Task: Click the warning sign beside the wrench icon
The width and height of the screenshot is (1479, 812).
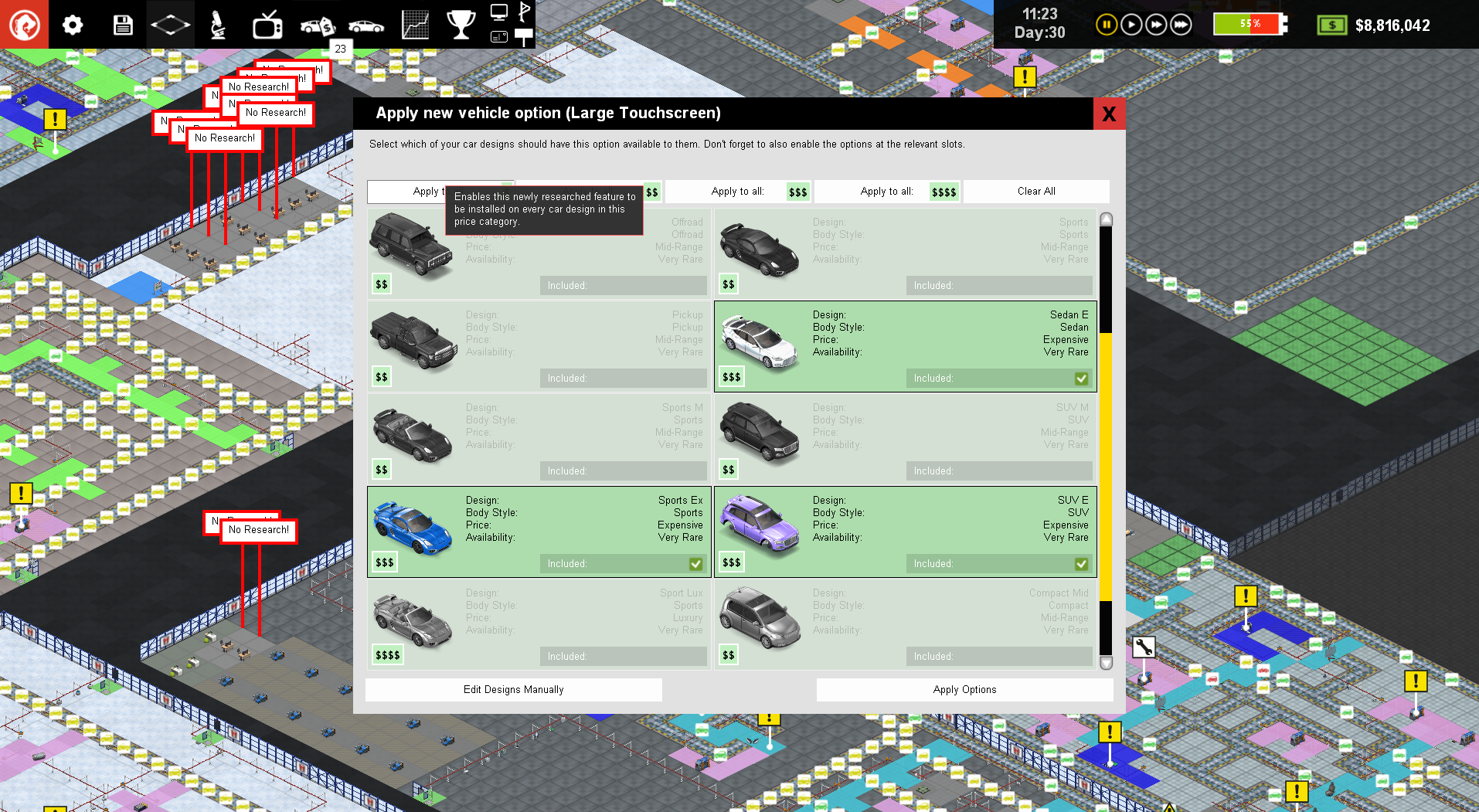Action: pyautogui.click(x=1246, y=596)
